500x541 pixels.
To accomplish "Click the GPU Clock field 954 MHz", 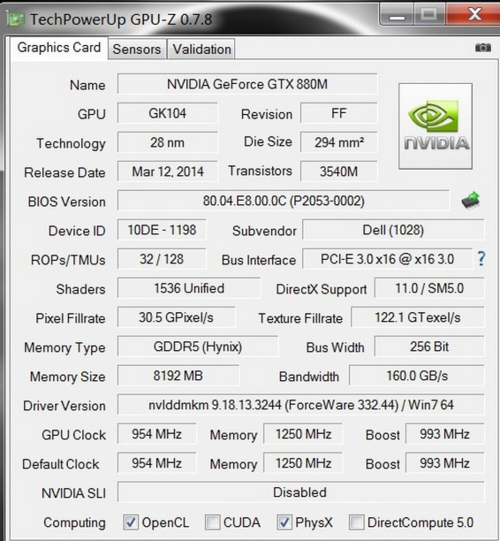I will (x=157, y=434).
